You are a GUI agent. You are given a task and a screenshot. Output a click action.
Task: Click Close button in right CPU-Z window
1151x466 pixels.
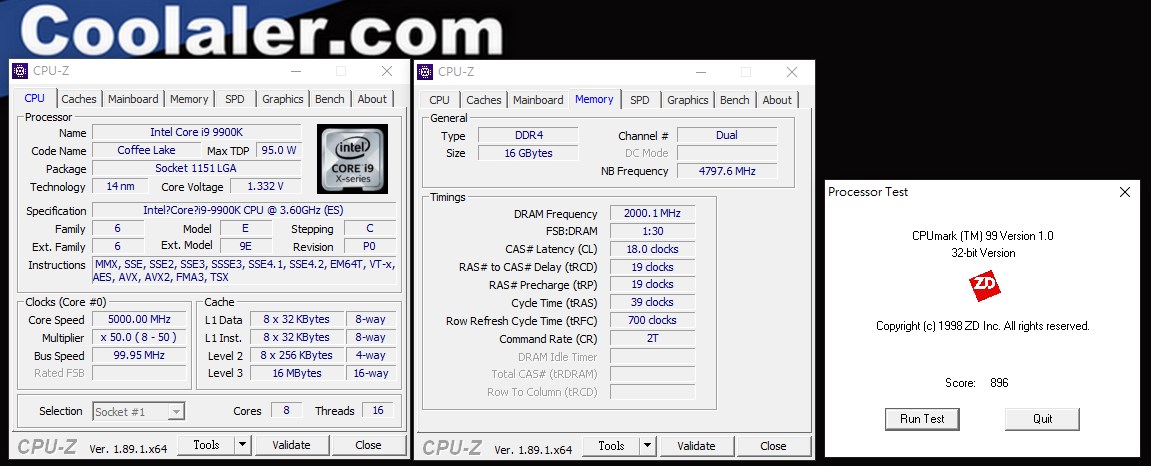click(774, 445)
